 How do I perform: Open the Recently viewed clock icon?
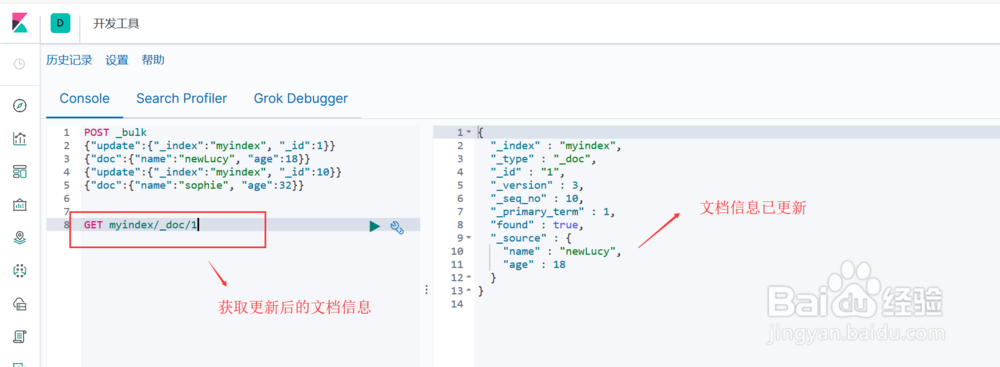coord(20,64)
